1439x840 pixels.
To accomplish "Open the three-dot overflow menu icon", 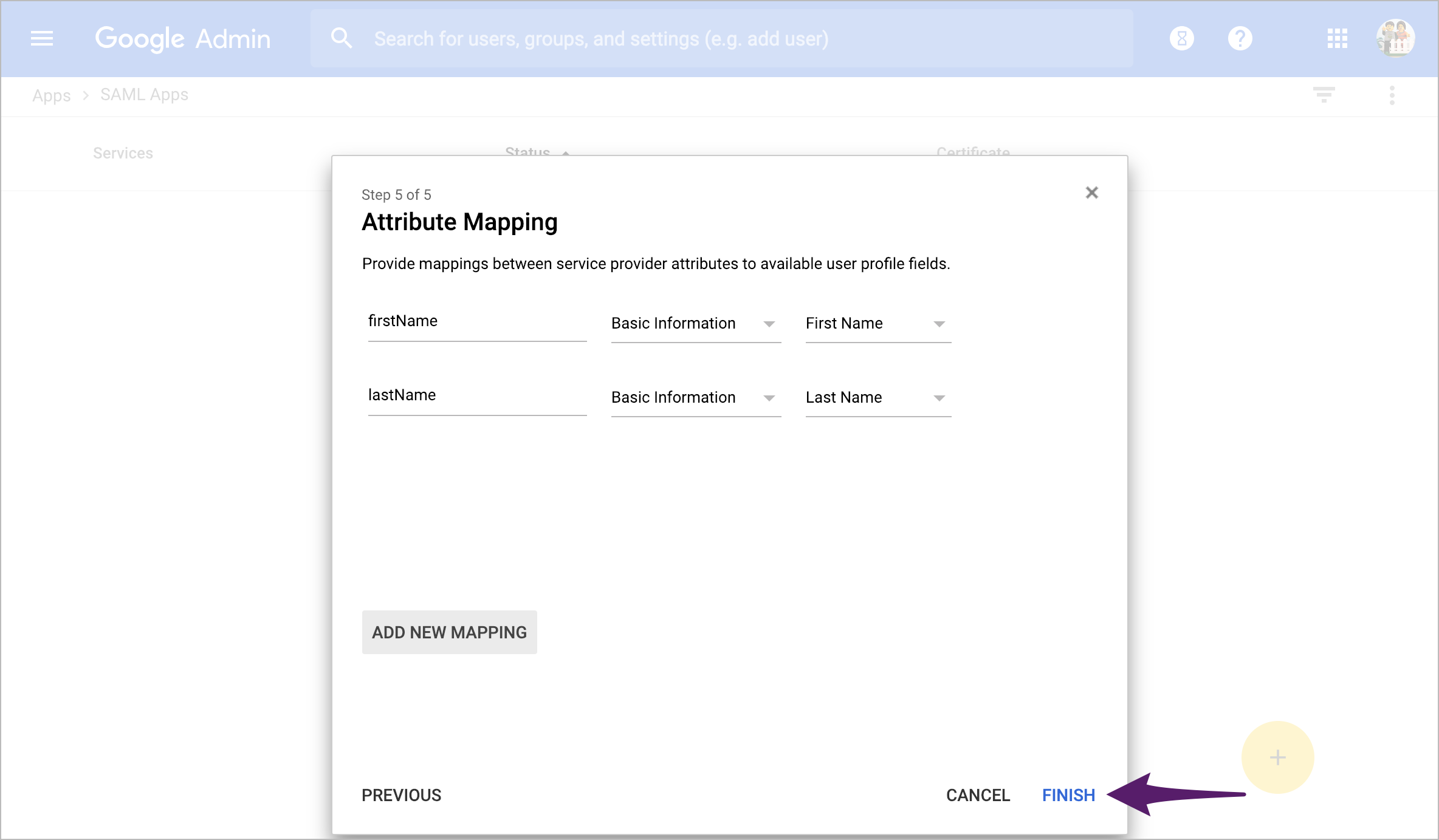I will pyautogui.click(x=1392, y=95).
